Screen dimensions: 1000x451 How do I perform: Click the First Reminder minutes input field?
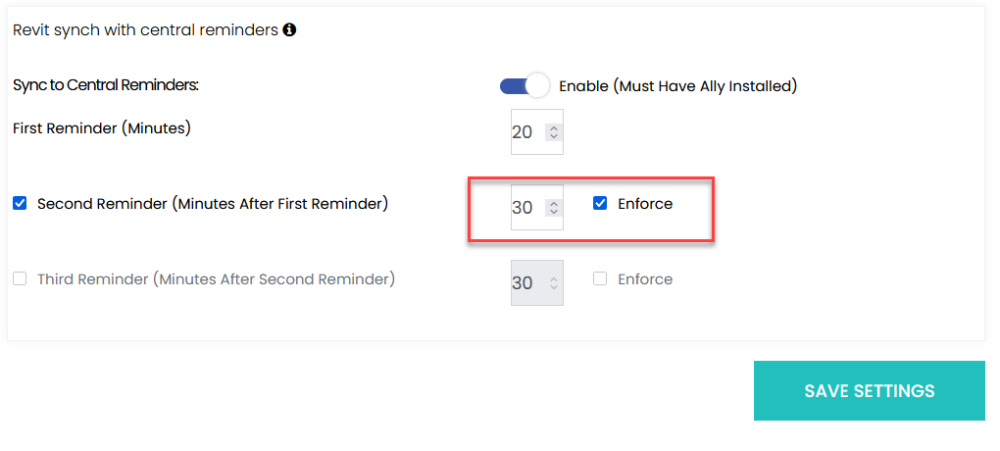point(524,132)
